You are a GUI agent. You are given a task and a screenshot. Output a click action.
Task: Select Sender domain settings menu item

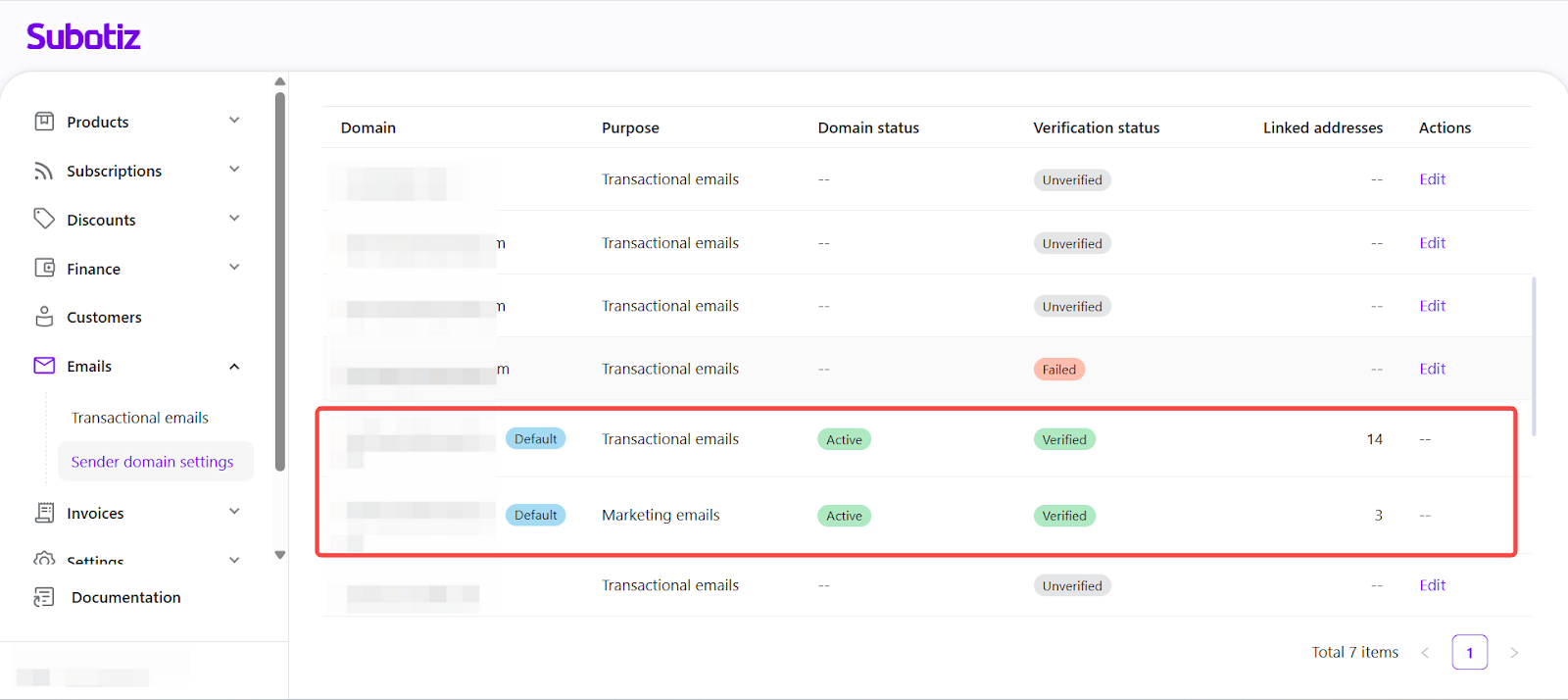[x=152, y=462]
